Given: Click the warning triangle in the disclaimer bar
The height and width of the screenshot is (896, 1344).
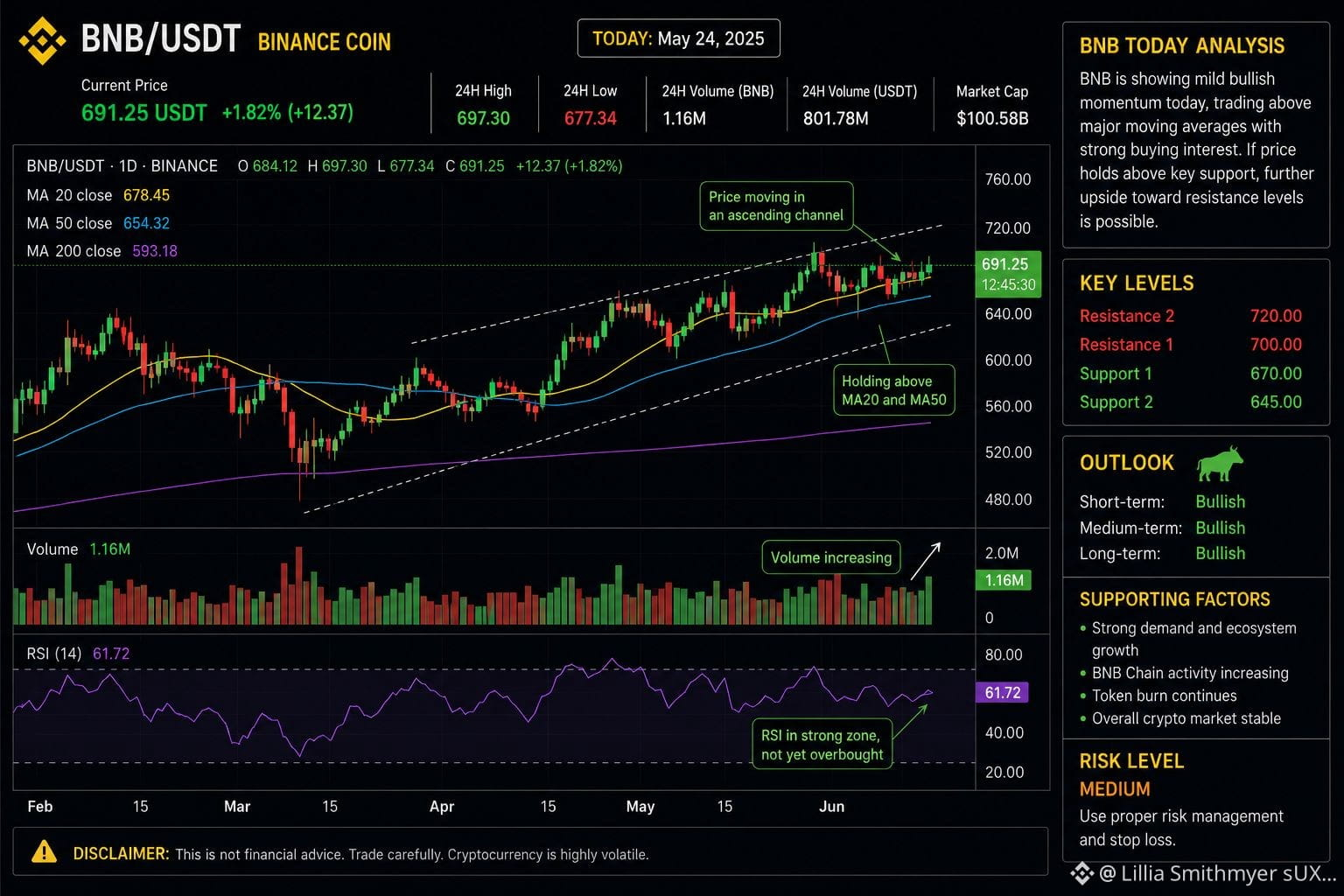Looking at the screenshot, I should (44, 851).
